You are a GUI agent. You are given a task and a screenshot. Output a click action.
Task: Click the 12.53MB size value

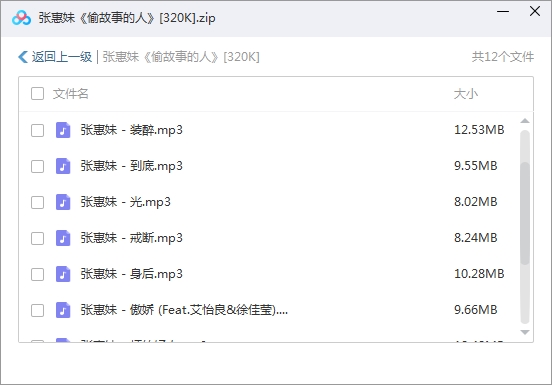[x=479, y=130]
